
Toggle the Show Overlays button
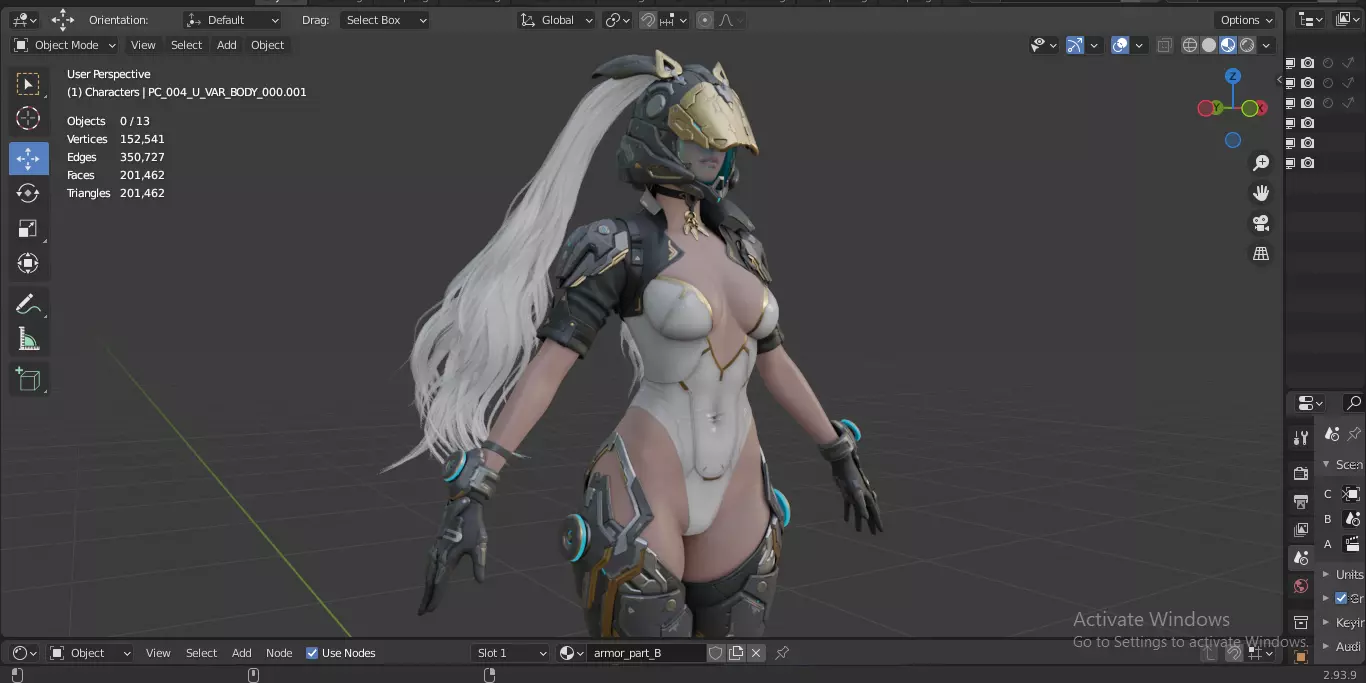1121,45
